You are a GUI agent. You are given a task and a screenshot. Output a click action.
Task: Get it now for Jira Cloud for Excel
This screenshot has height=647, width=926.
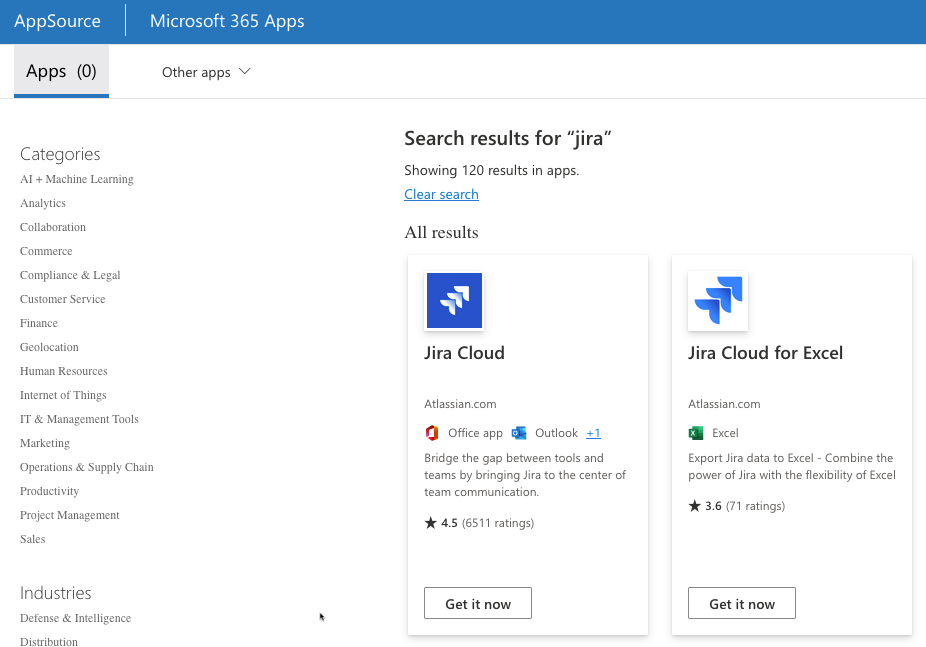[x=742, y=603]
